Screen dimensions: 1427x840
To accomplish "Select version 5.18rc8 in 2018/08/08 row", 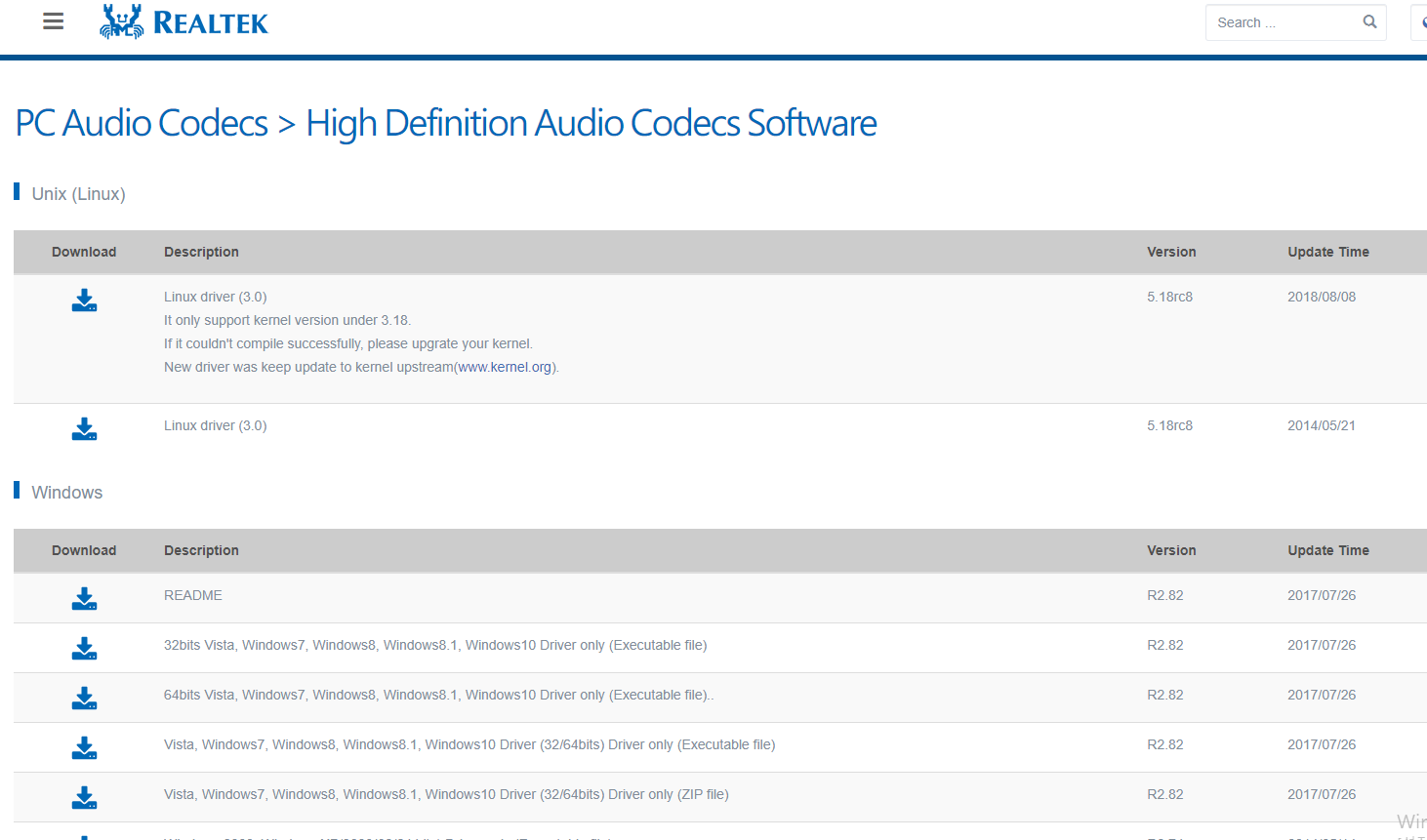I will (x=1170, y=297).
